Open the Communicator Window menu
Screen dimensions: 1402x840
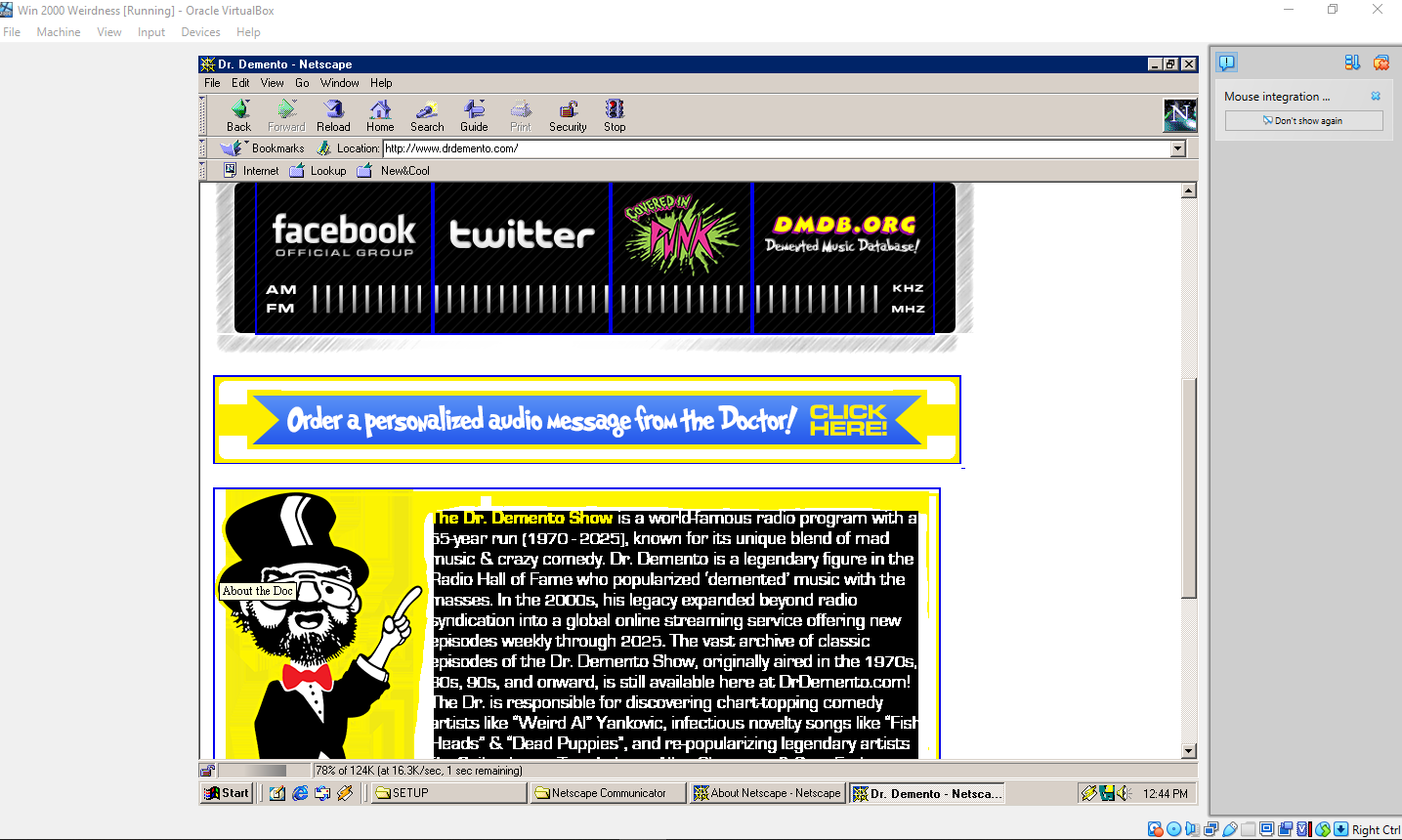tap(339, 83)
